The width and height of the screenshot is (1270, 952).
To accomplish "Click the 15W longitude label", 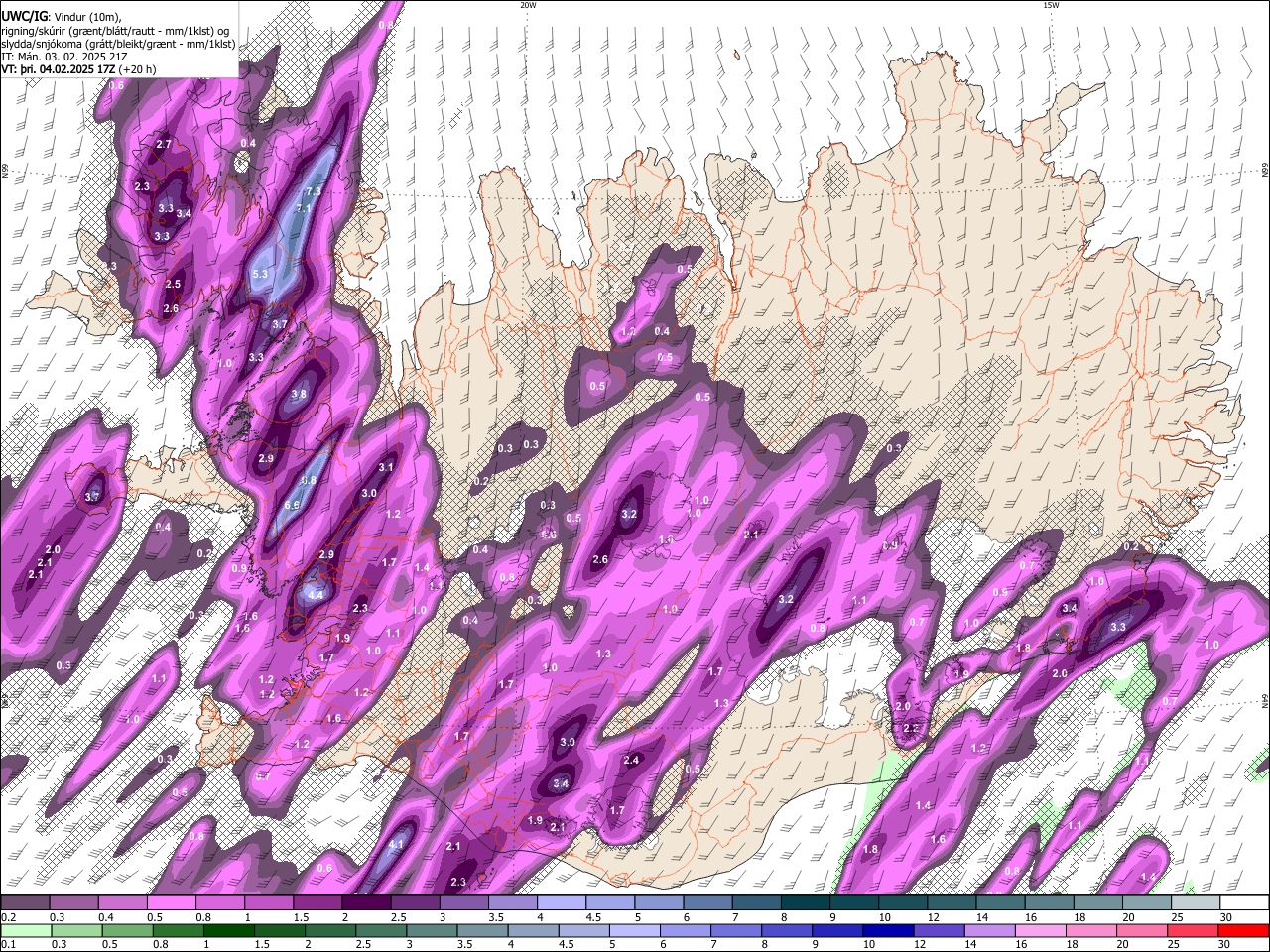I will (x=1051, y=5).
